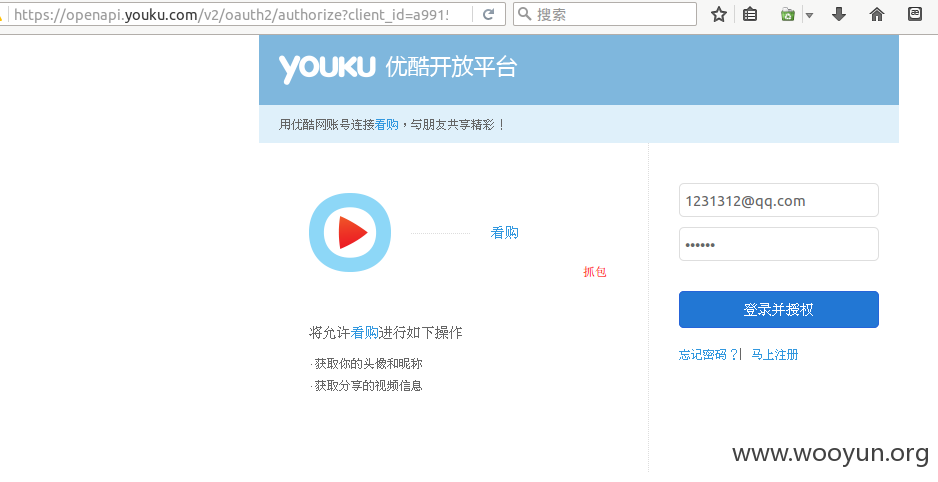Click the text 获取你的头像和昵称

pyautogui.click(x=368, y=364)
